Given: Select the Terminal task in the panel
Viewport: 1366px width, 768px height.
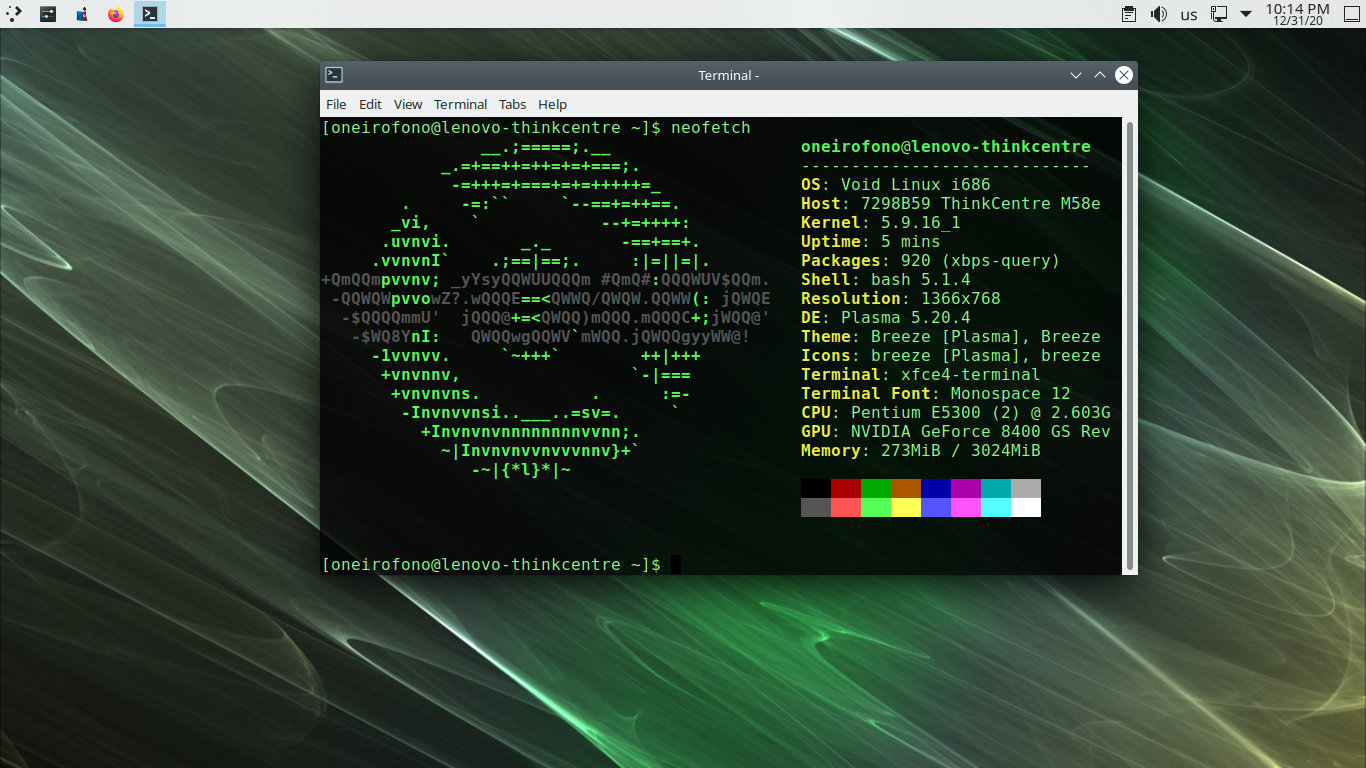Looking at the screenshot, I should point(150,14).
